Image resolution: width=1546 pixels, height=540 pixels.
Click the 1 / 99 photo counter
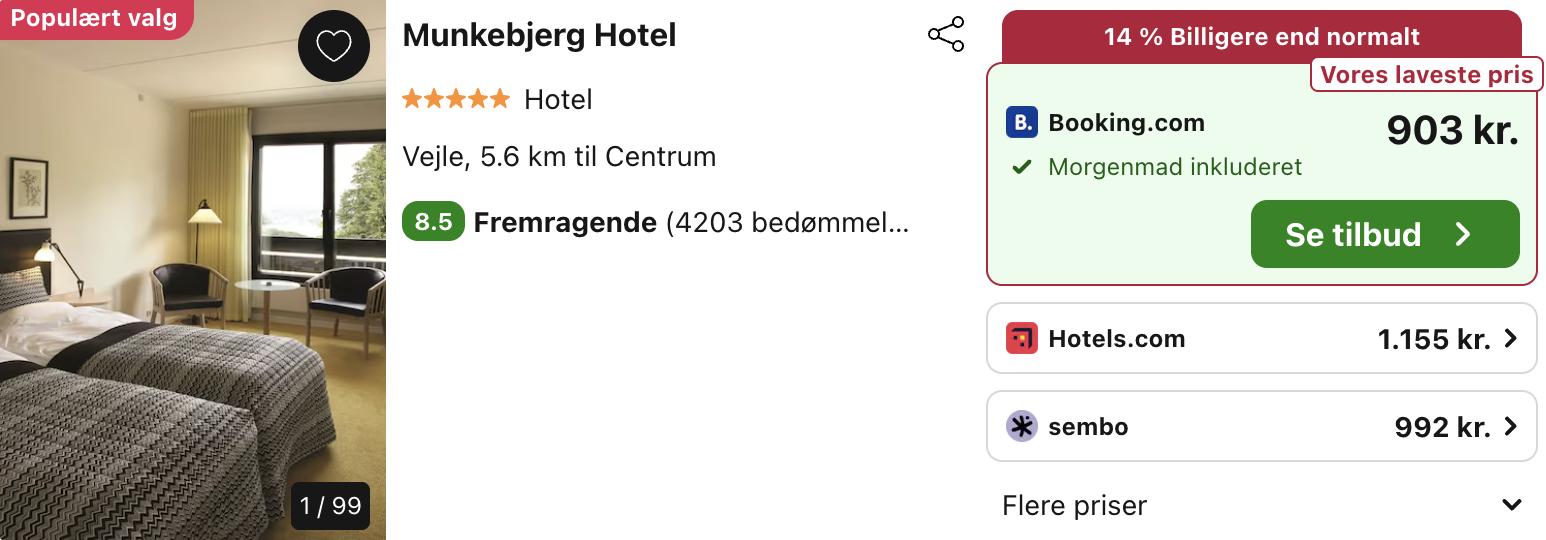point(331,506)
